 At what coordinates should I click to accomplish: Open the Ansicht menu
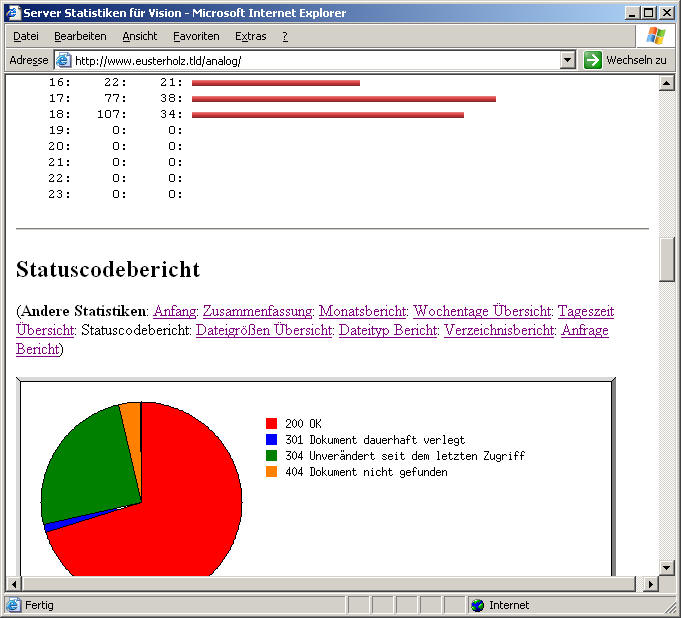140,36
